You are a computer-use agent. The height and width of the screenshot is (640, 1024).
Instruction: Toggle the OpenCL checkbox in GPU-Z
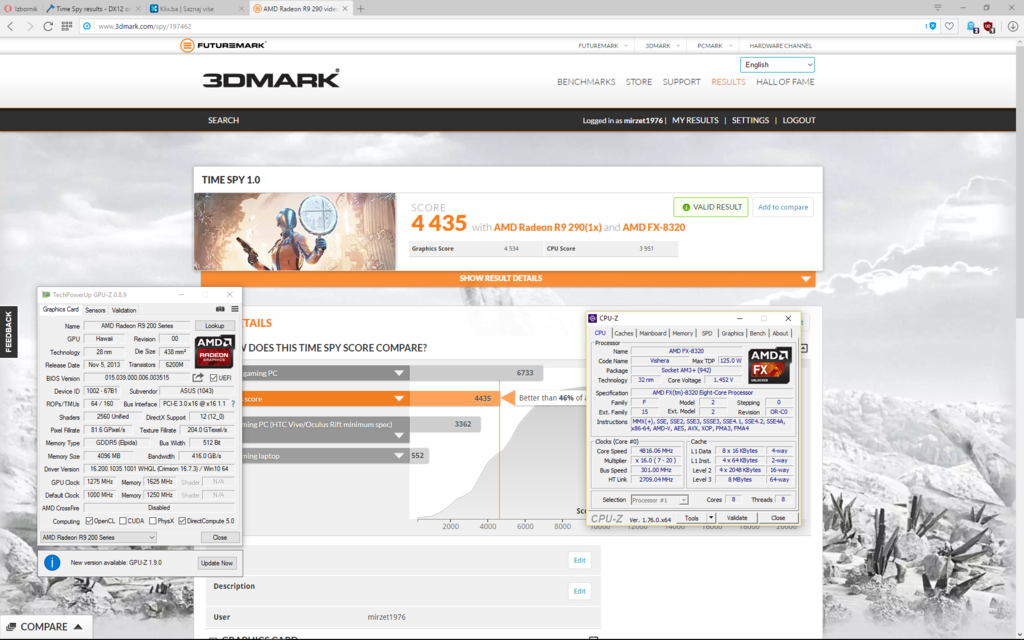coord(89,521)
